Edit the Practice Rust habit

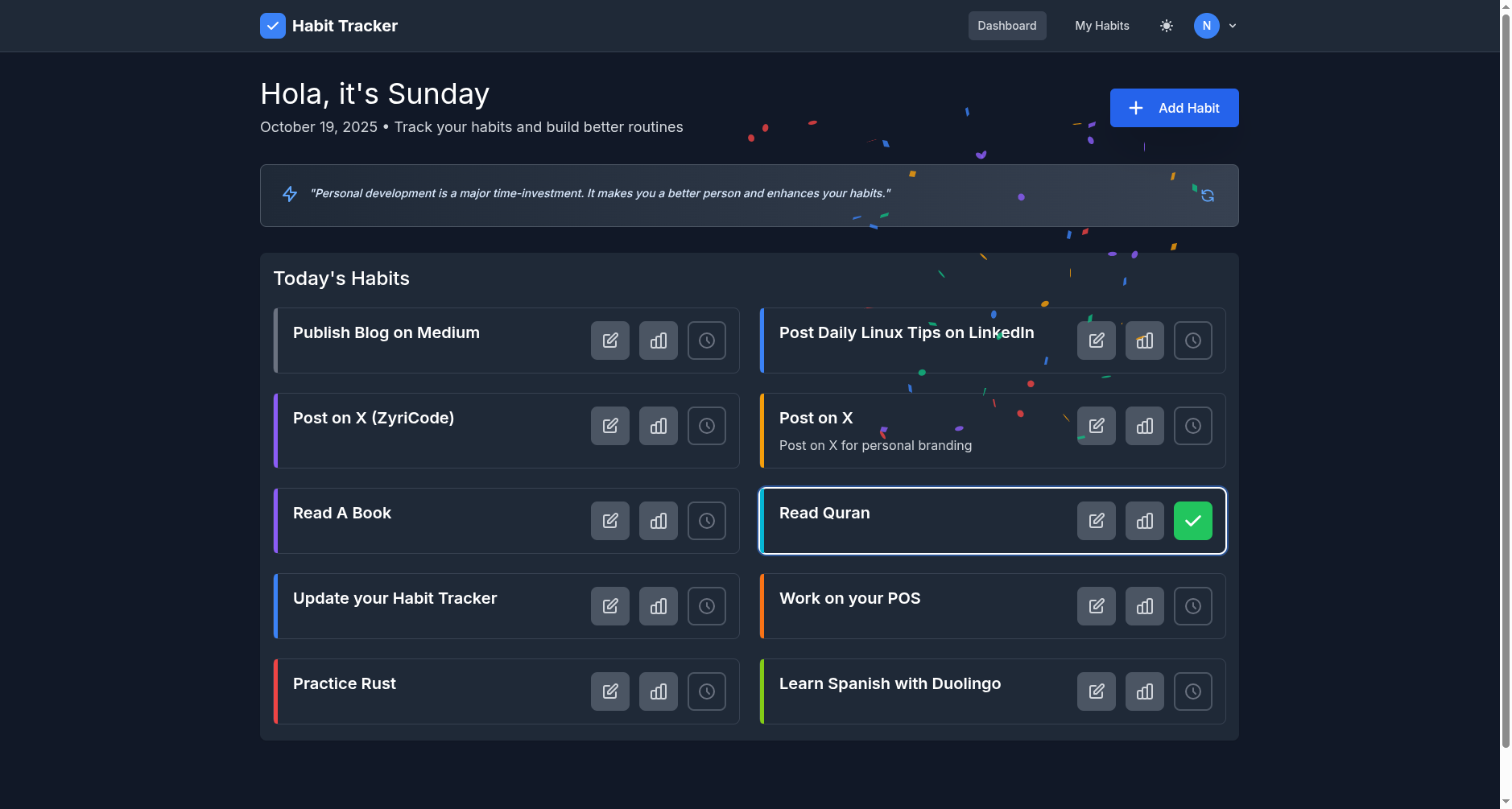609,691
